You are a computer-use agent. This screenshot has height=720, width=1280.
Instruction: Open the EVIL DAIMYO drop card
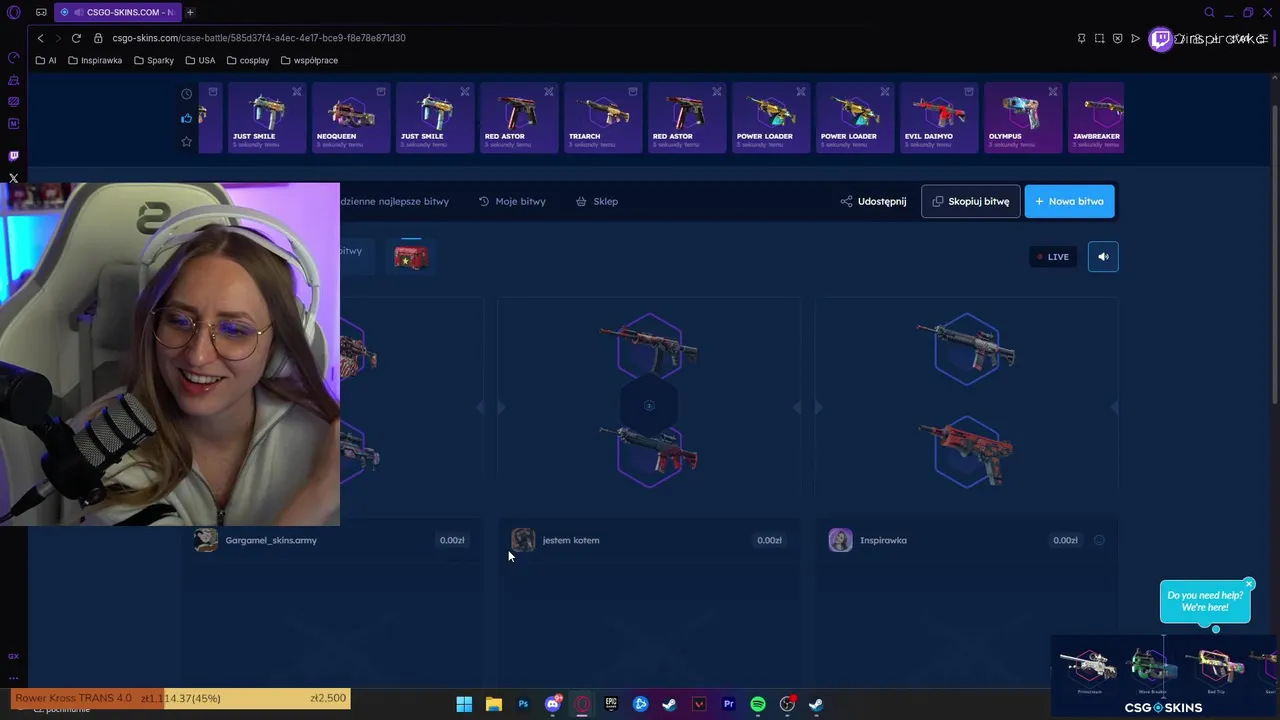point(938,118)
